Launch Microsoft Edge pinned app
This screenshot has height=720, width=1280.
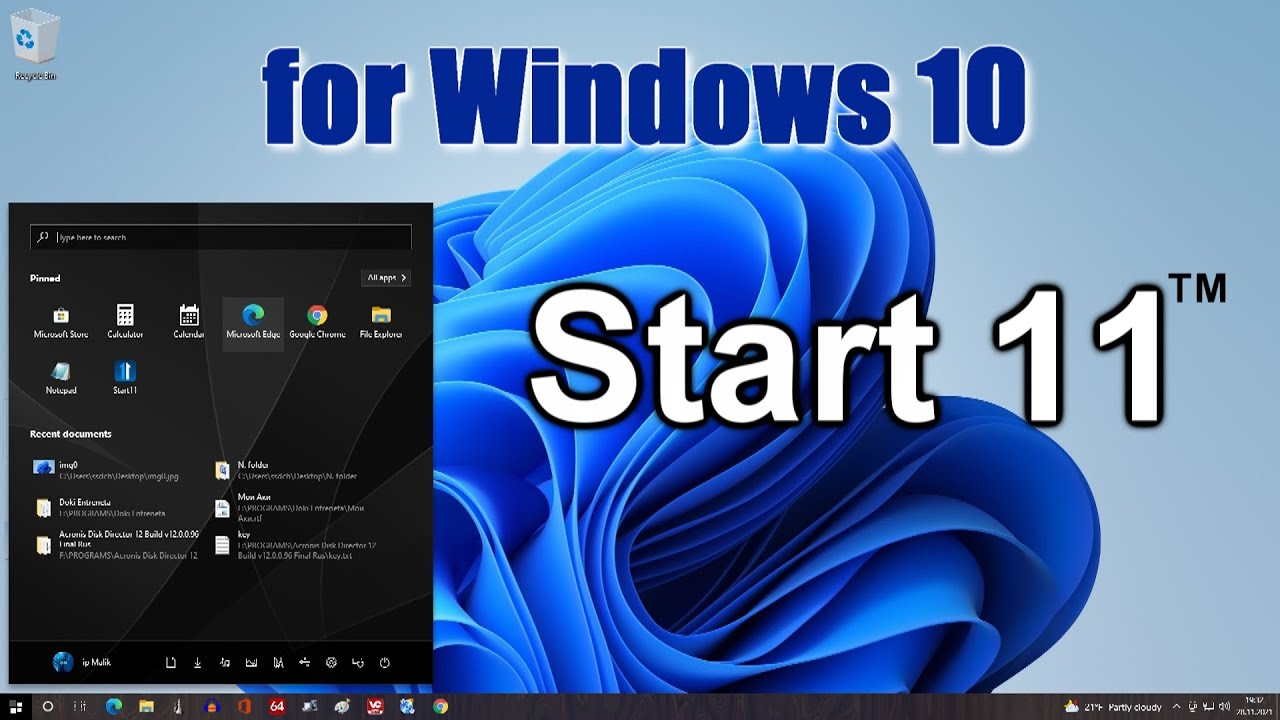point(253,322)
